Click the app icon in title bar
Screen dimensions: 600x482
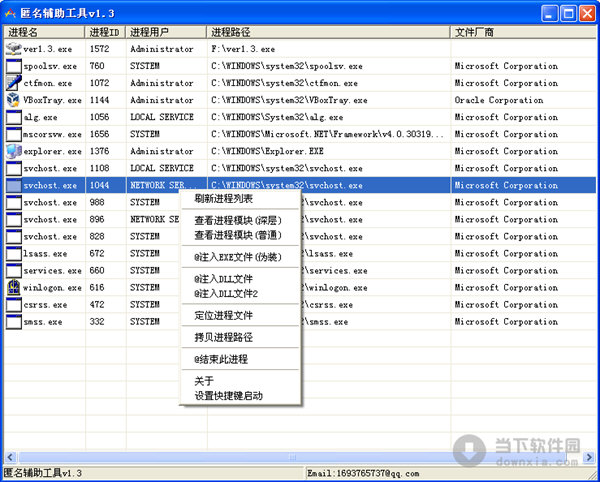coord(10,14)
